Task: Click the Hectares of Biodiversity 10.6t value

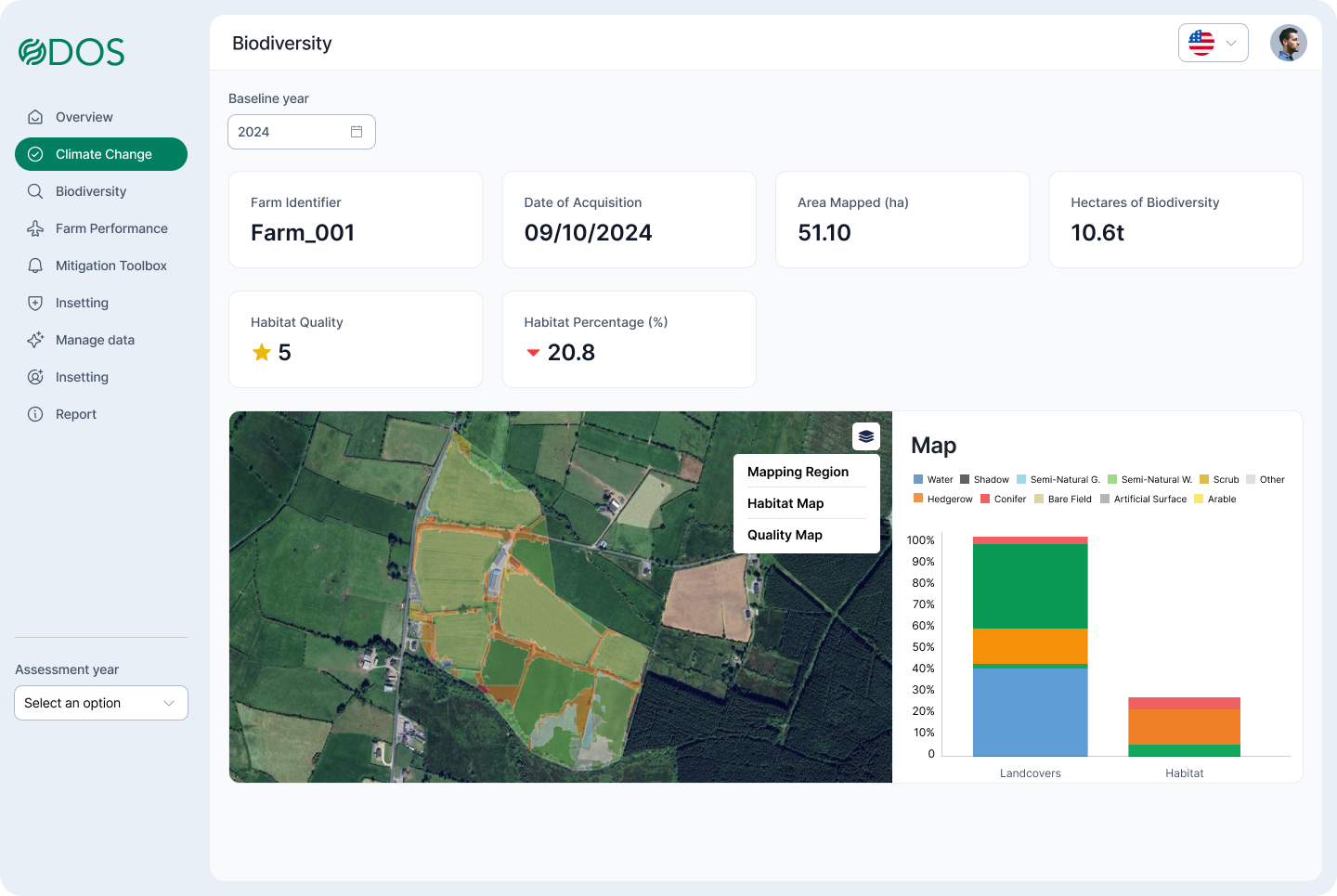Action: coord(1097,233)
